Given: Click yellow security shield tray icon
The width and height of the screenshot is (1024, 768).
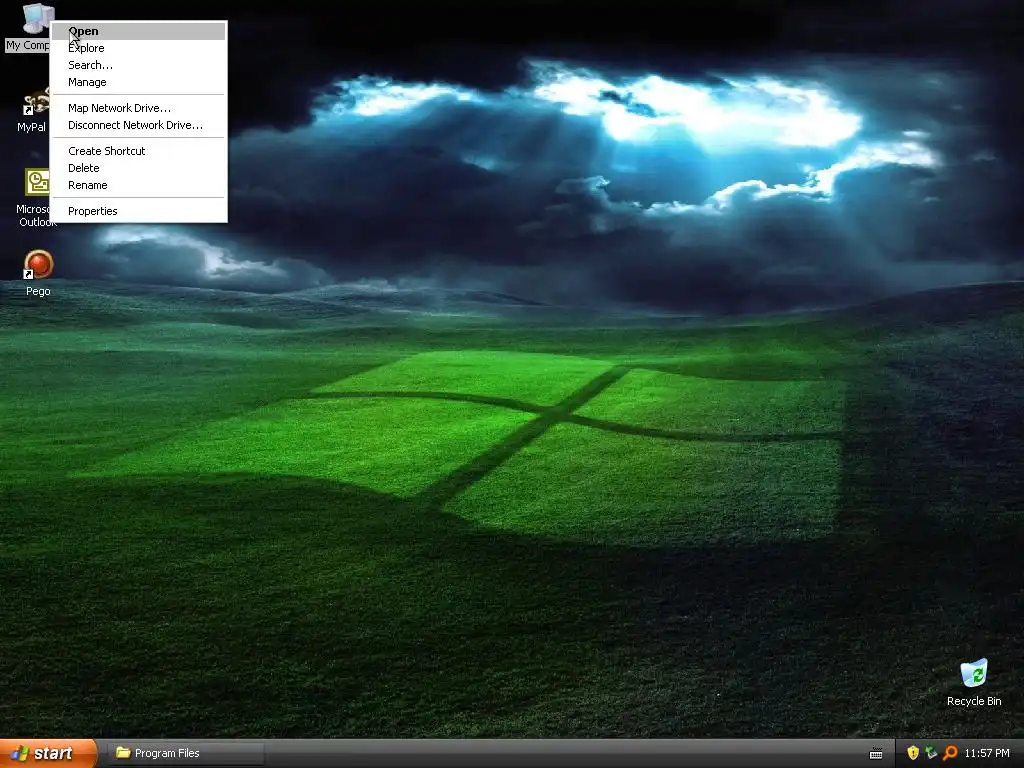Looking at the screenshot, I should pyautogui.click(x=913, y=753).
